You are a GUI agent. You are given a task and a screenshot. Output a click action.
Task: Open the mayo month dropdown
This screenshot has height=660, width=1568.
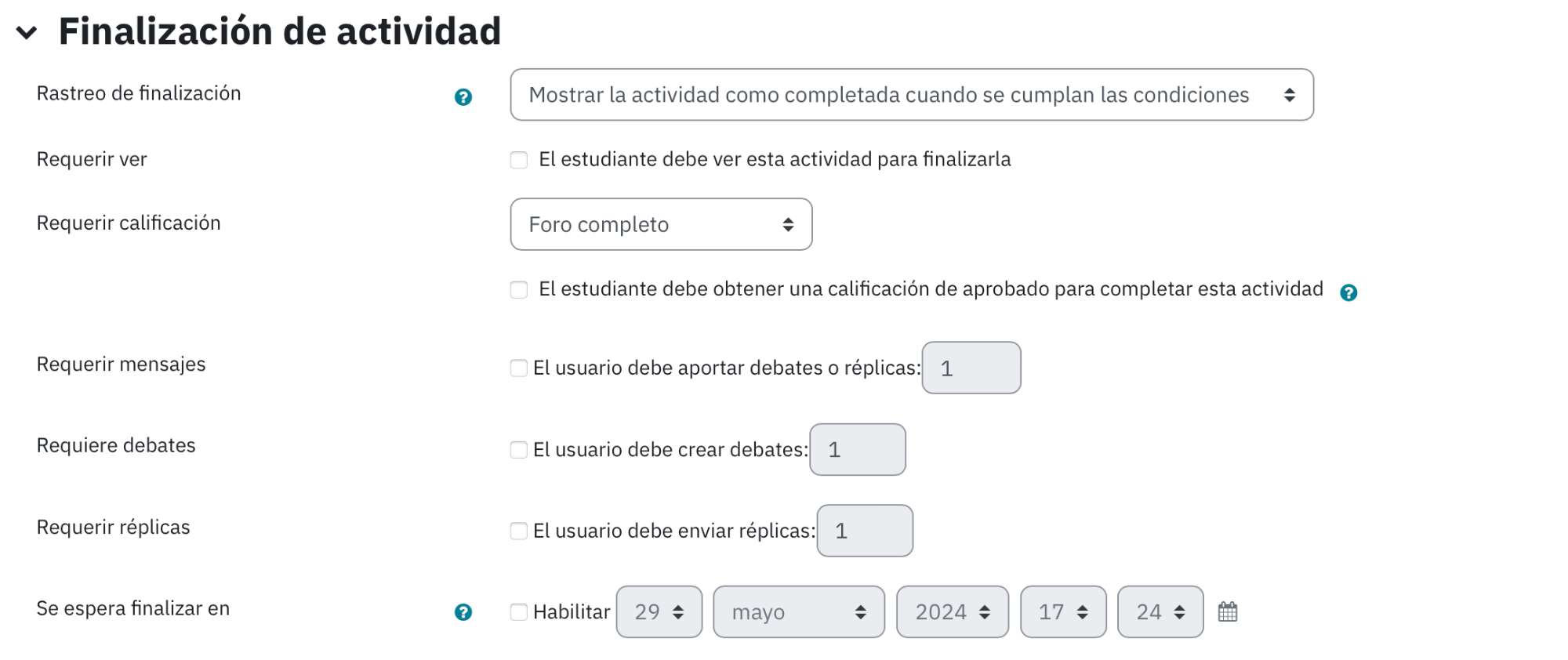799,611
